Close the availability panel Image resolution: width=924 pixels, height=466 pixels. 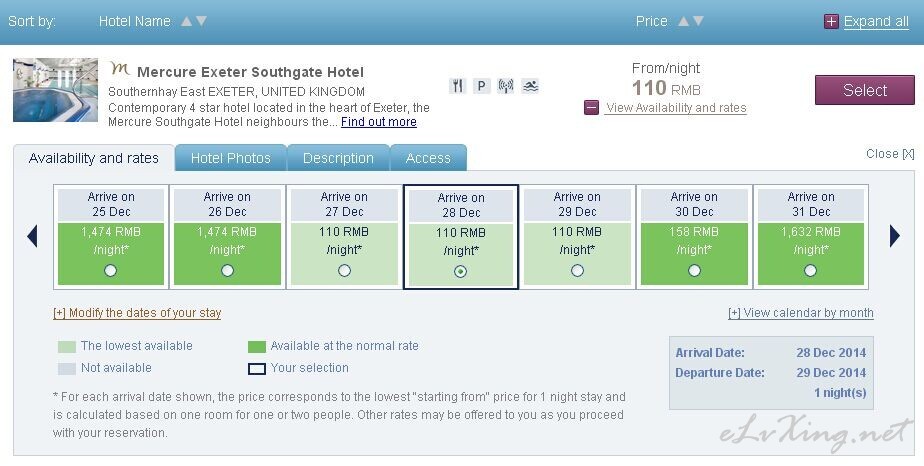[890, 154]
